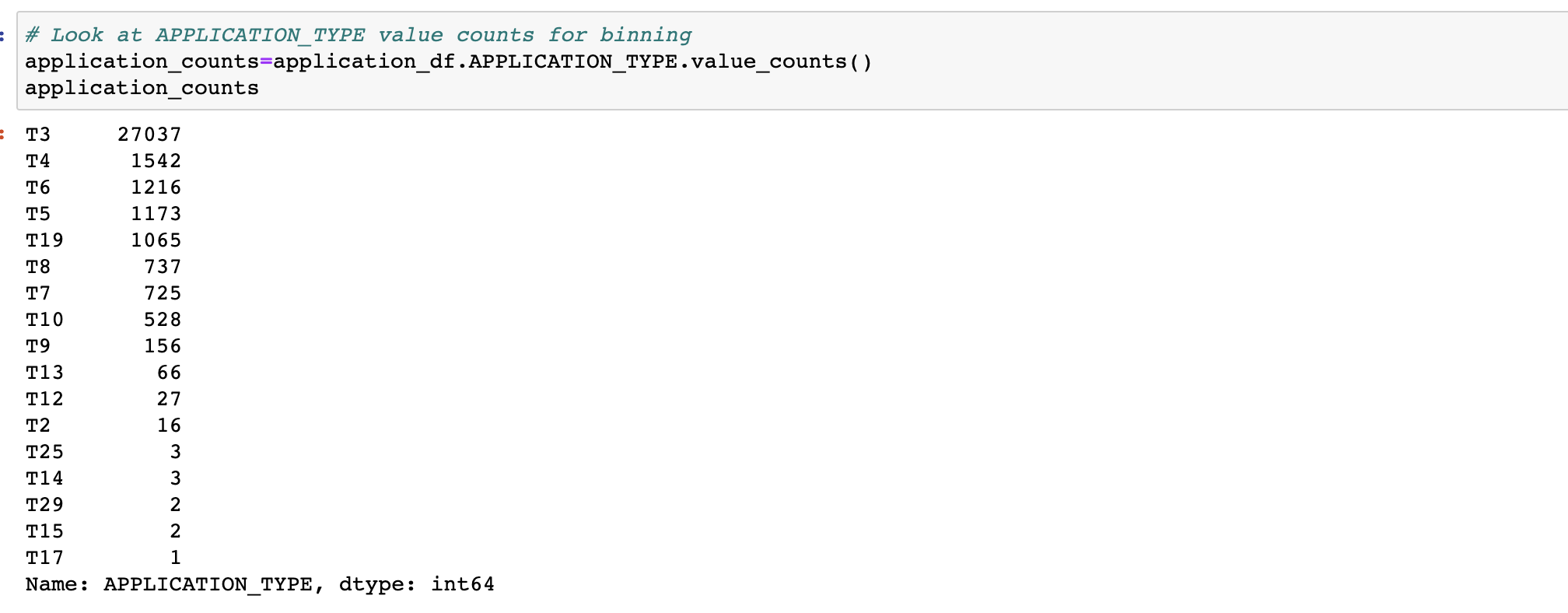The height and width of the screenshot is (613, 1568).
Task: Click the T29 label in output
Action: point(44,505)
